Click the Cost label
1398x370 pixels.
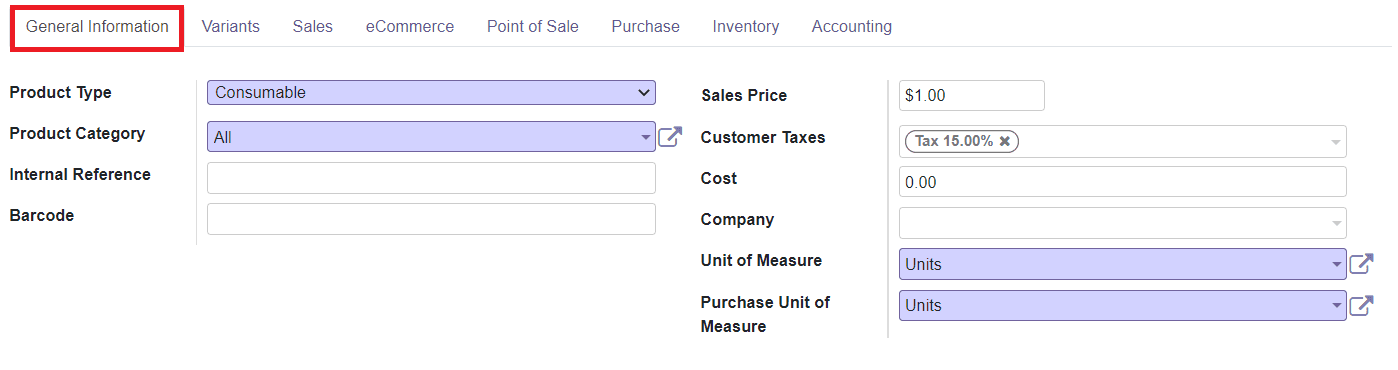(x=719, y=179)
